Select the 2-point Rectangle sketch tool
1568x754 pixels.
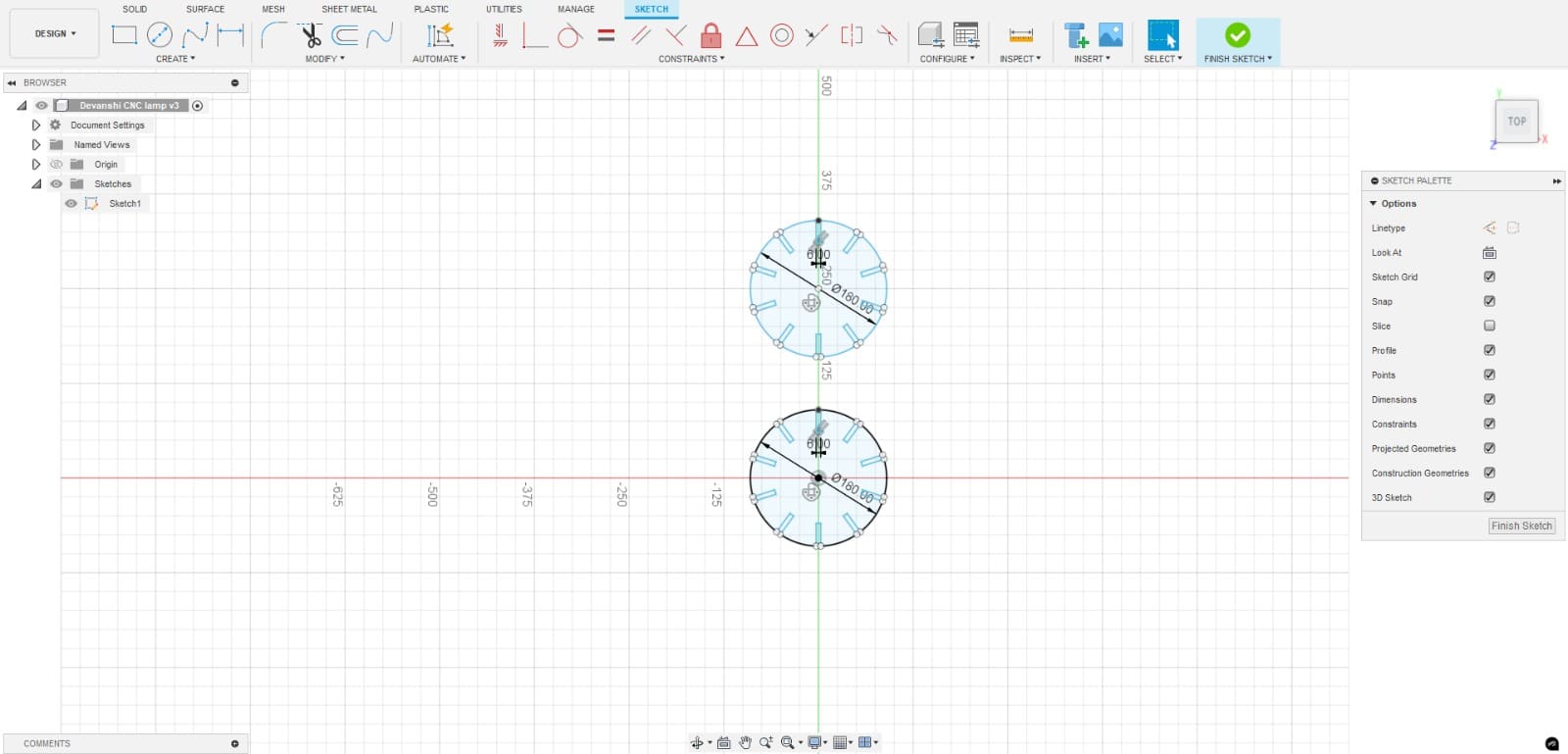(x=124, y=35)
